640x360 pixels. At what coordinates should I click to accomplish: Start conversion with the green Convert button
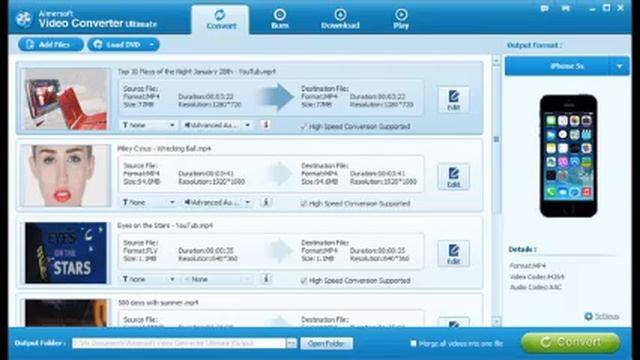[x=571, y=342]
